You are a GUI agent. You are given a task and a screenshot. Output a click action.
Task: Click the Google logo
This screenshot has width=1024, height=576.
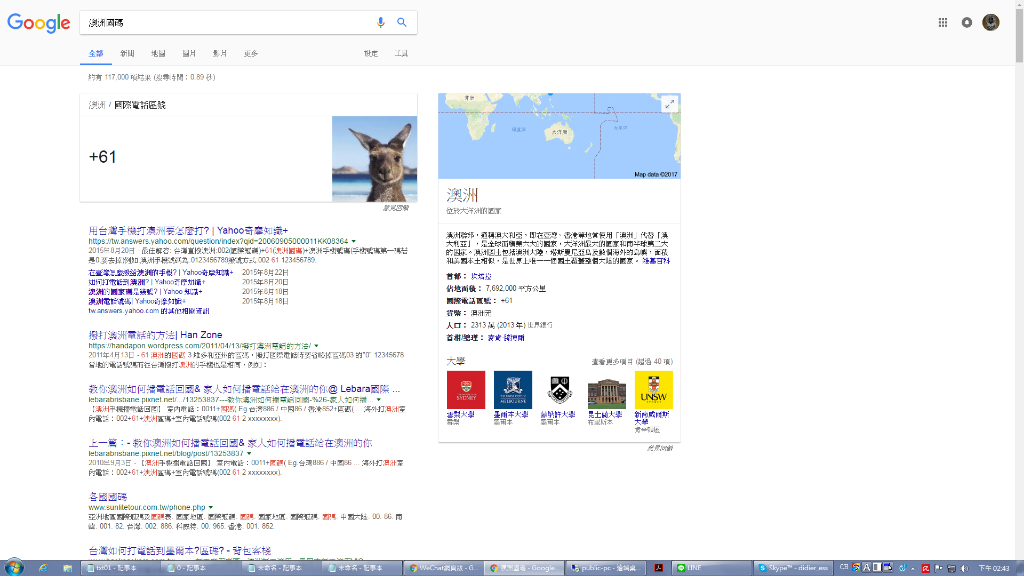38,23
